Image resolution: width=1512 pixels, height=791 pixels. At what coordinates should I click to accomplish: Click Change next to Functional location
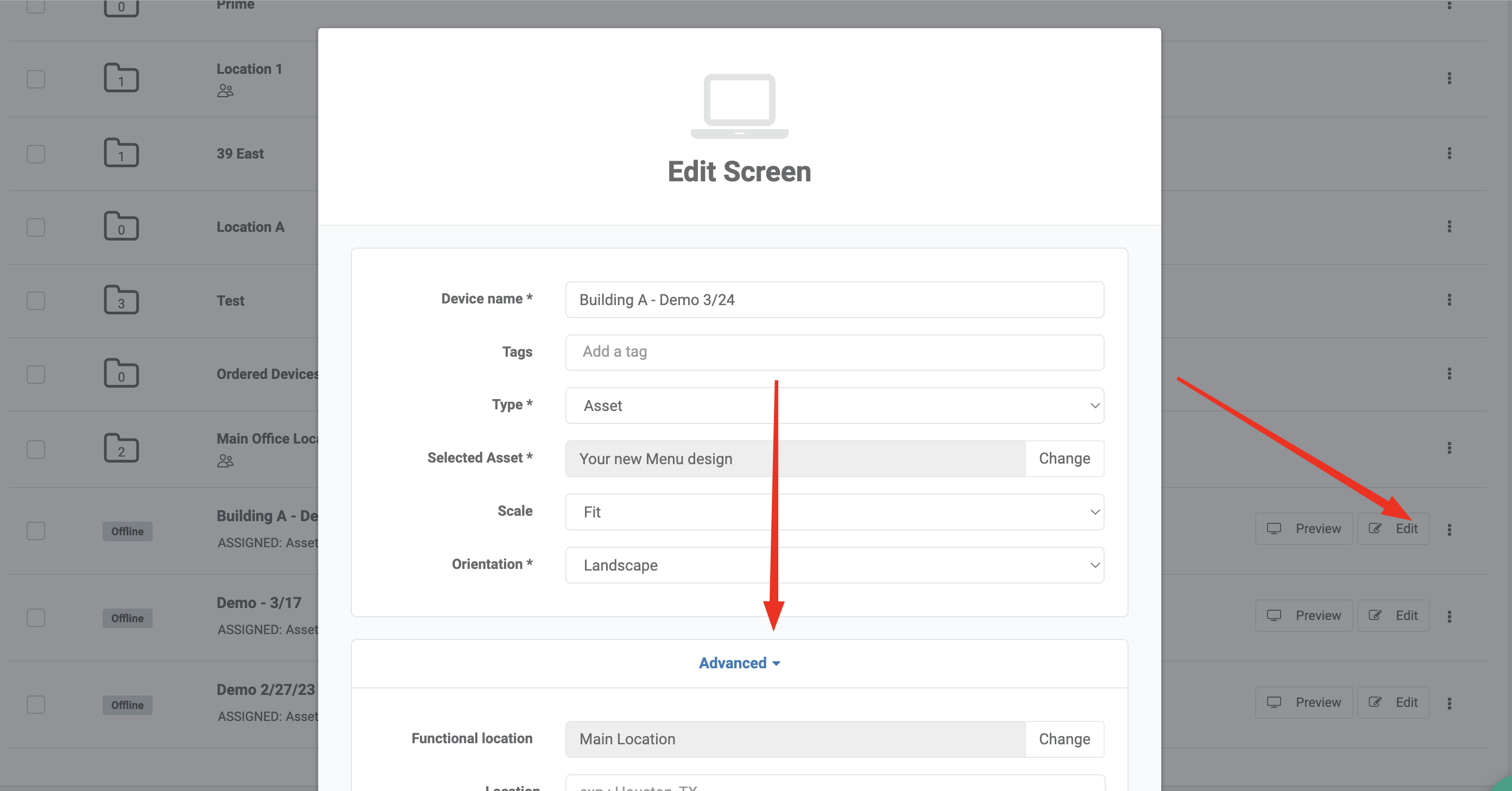[1063, 739]
